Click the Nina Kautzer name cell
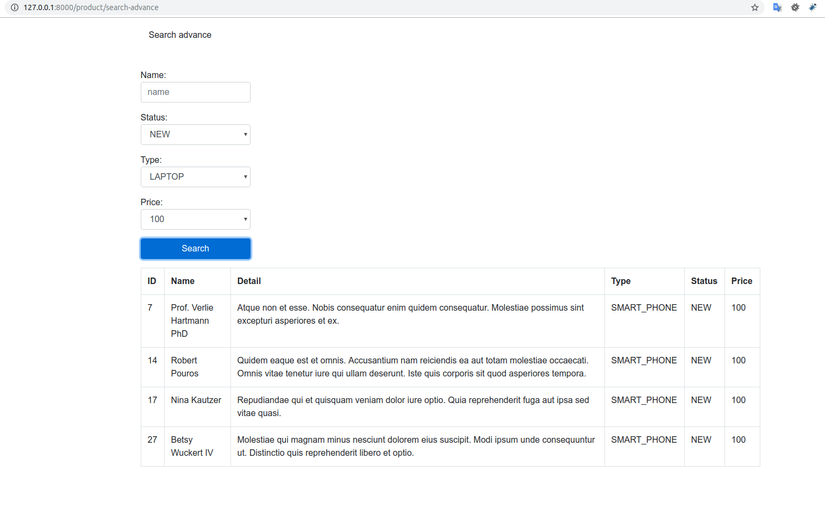The width and height of the screenshot is (825, 517). point(196,400)
